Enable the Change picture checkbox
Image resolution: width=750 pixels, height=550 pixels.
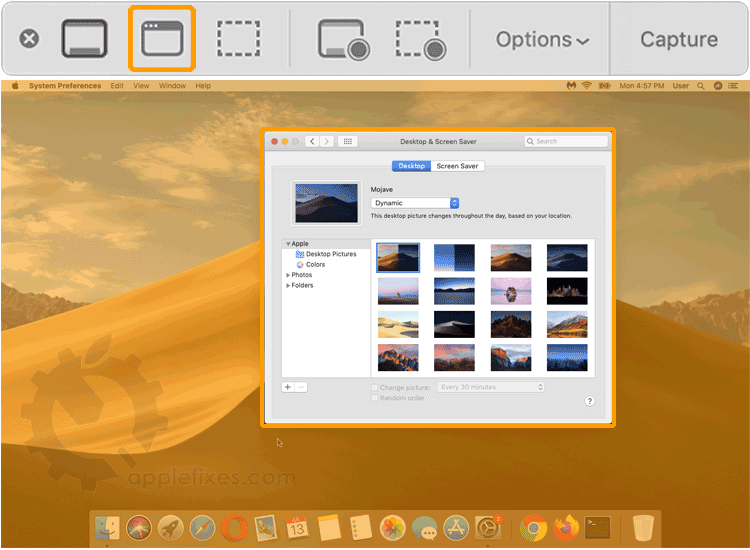[375, 387]
